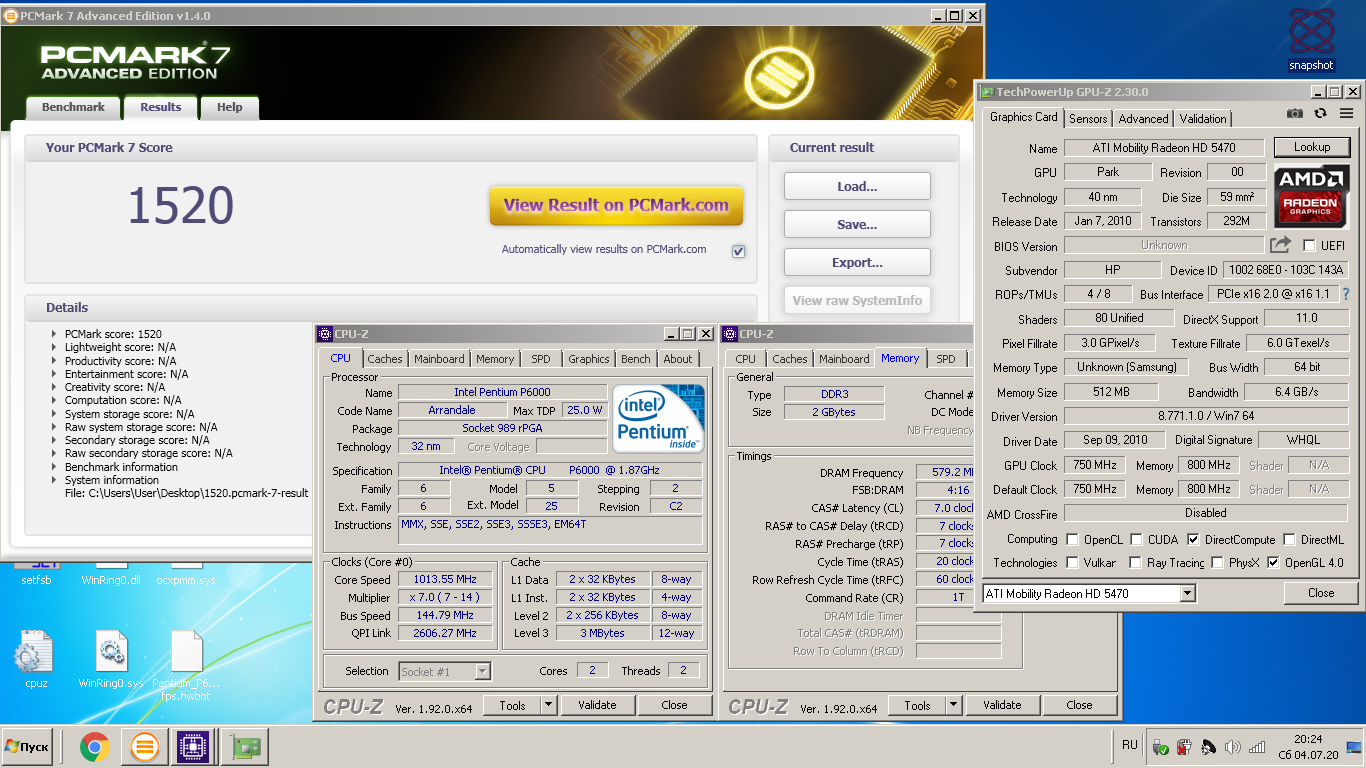Viewport: 1366px width, 768px height.
Task: Open Chrome from the taskbar
Action: click(95, 747)
